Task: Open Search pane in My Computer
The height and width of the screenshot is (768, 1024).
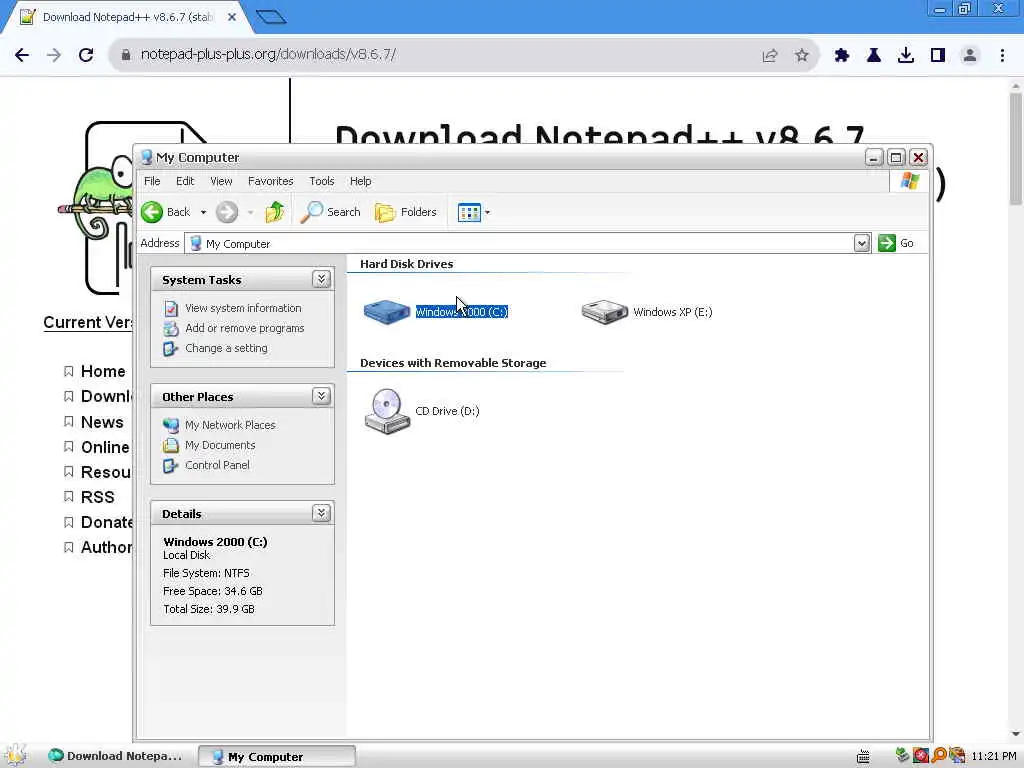Action: [330, 212]
